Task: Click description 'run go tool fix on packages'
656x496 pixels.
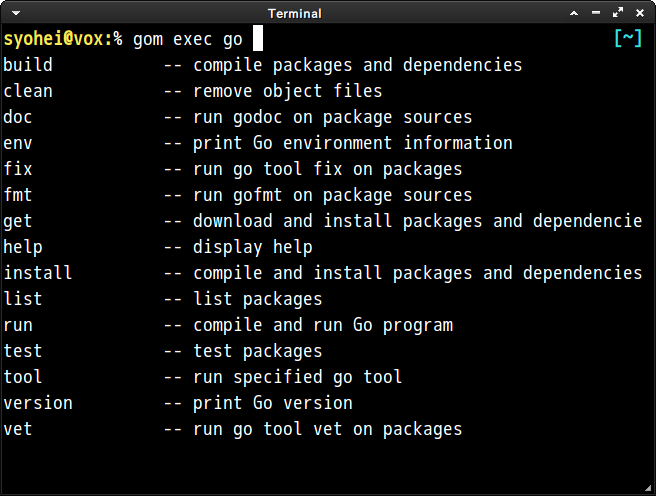Action: [x=328, y=169]
